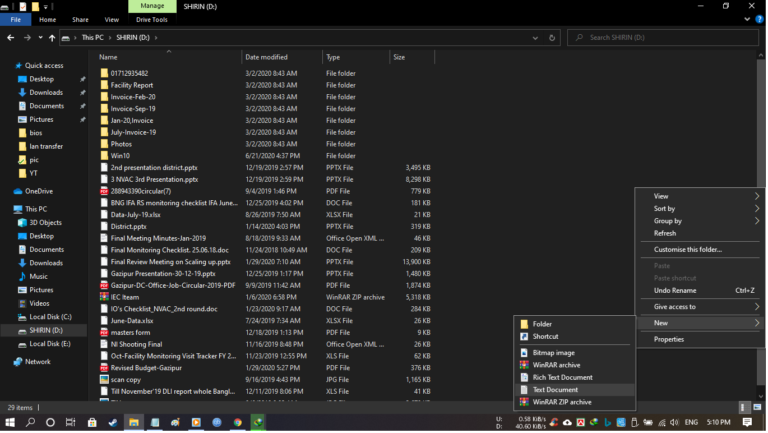Select the June-Data.xlsx file
The width and height of the screenshot is (768, 433).
132,321
